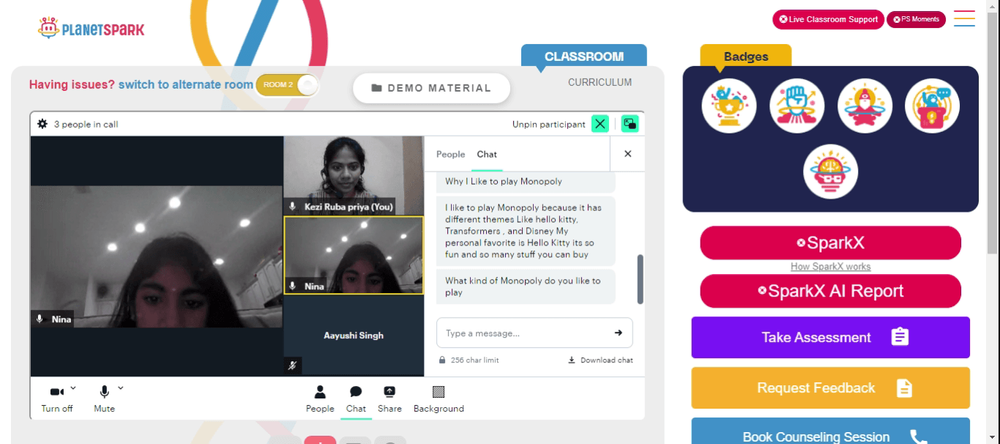Click 'switch to alternate room' text
This screenshot has height=444, width=1000.
pos(186,84)
